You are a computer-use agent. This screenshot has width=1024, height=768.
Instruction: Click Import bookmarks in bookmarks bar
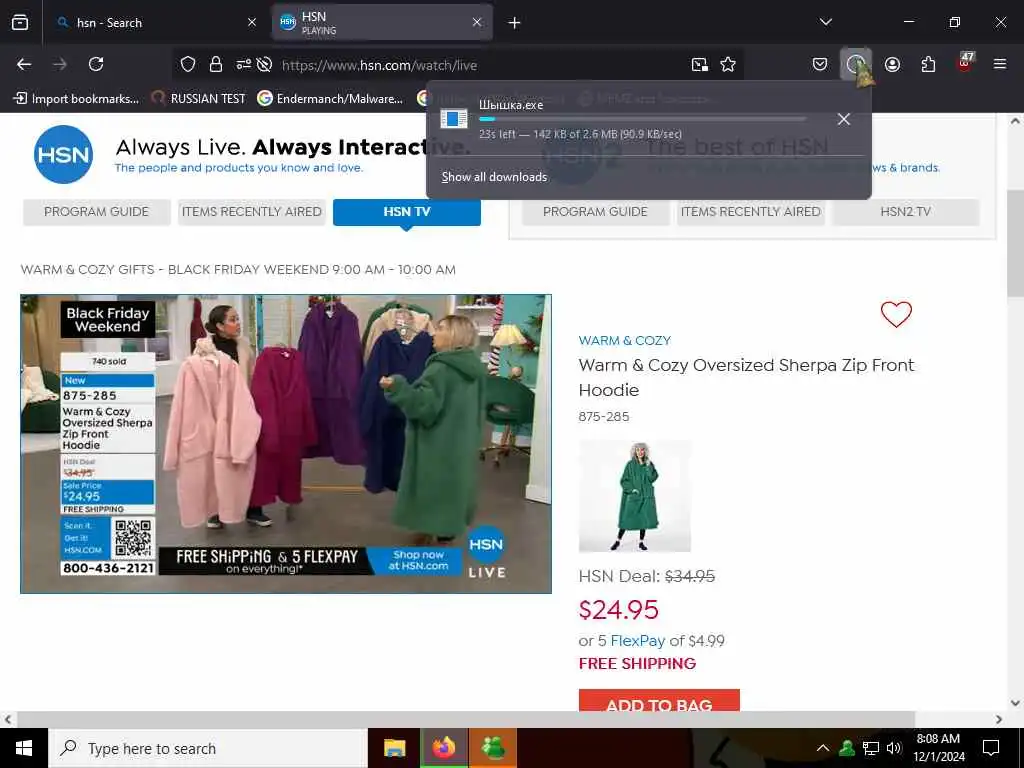[76, 99]
